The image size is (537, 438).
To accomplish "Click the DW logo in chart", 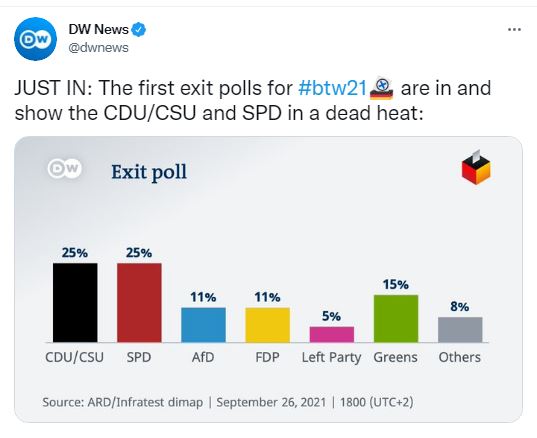I will 65,168.
